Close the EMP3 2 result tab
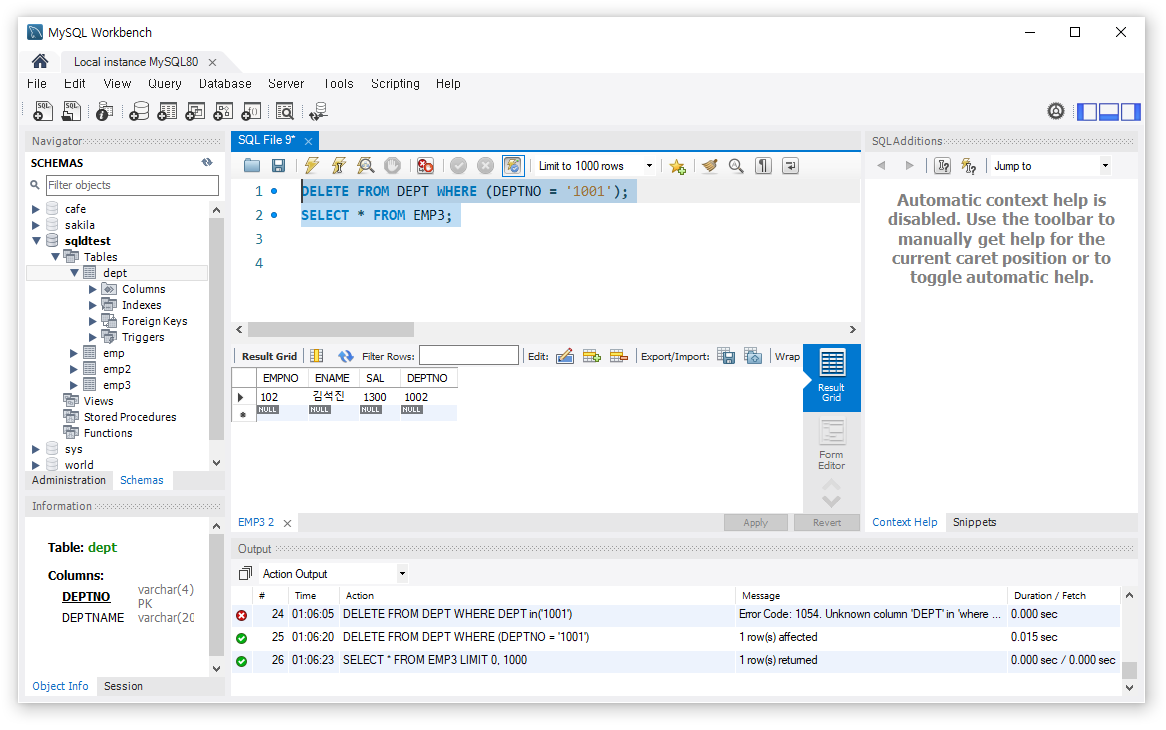The height and width of the screenshot is (730, 1166). pos(287,523)
